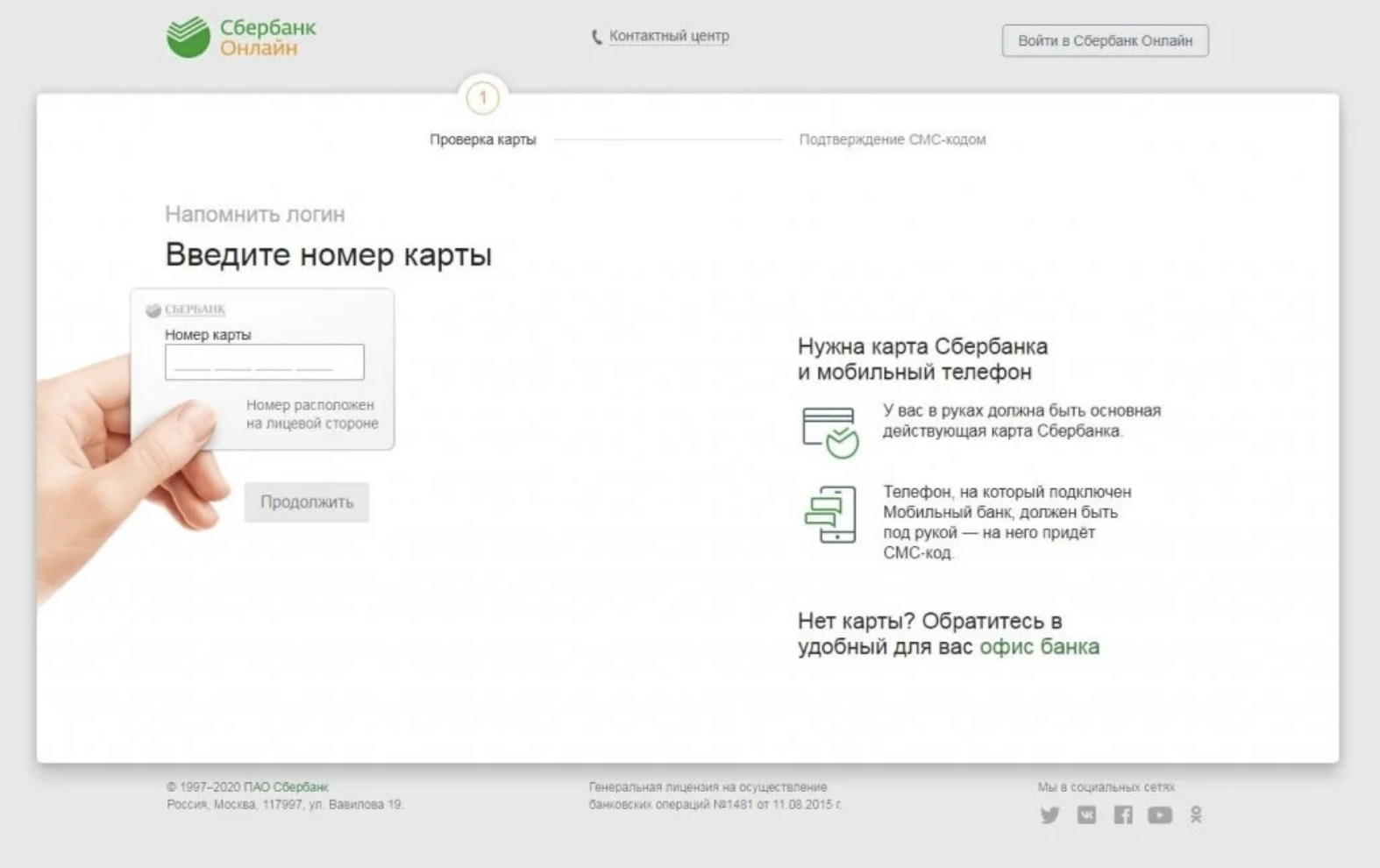Click Войти в Сбербанк Онлайн button
Screen dimensions: 1380x868
(1105, 40)
